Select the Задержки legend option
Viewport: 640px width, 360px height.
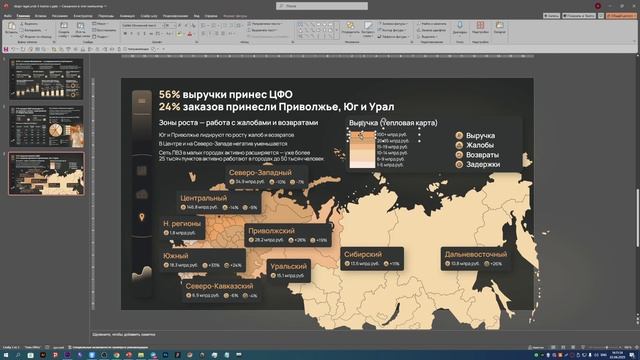[x=478, y=164]
